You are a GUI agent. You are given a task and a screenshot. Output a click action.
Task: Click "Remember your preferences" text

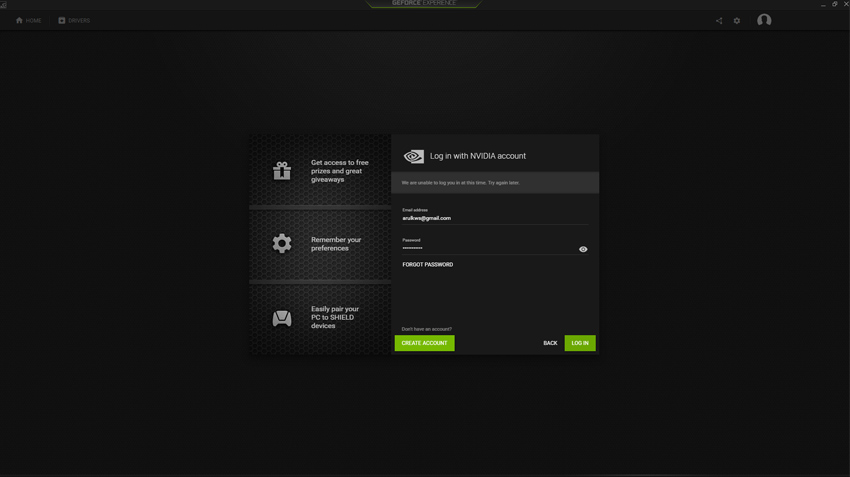[336, 244]
